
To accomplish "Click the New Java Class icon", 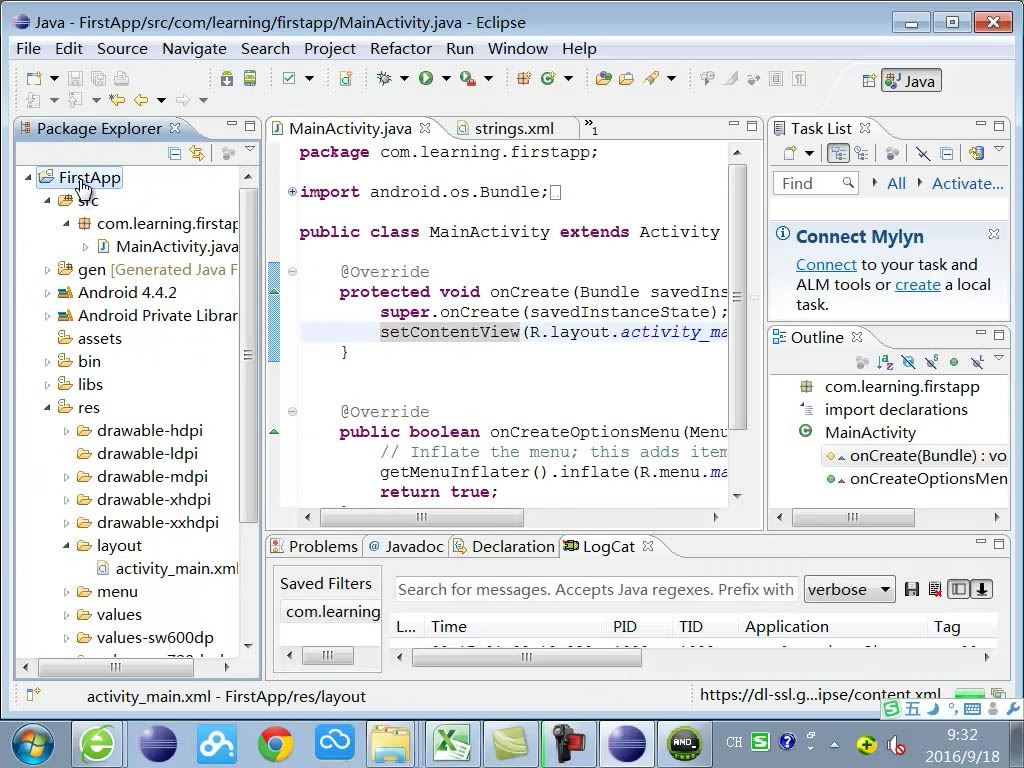I will (547, 79).
